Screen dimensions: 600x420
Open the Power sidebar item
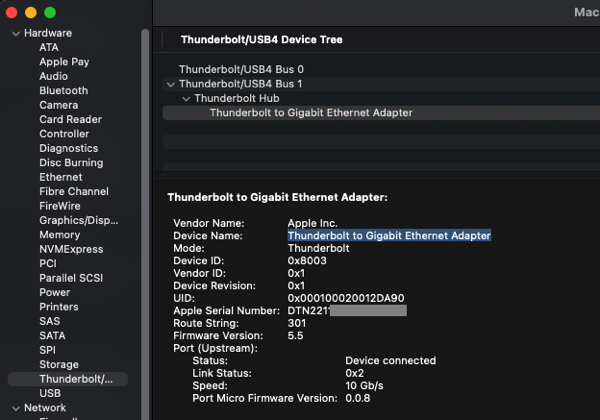tap(54, 293)
